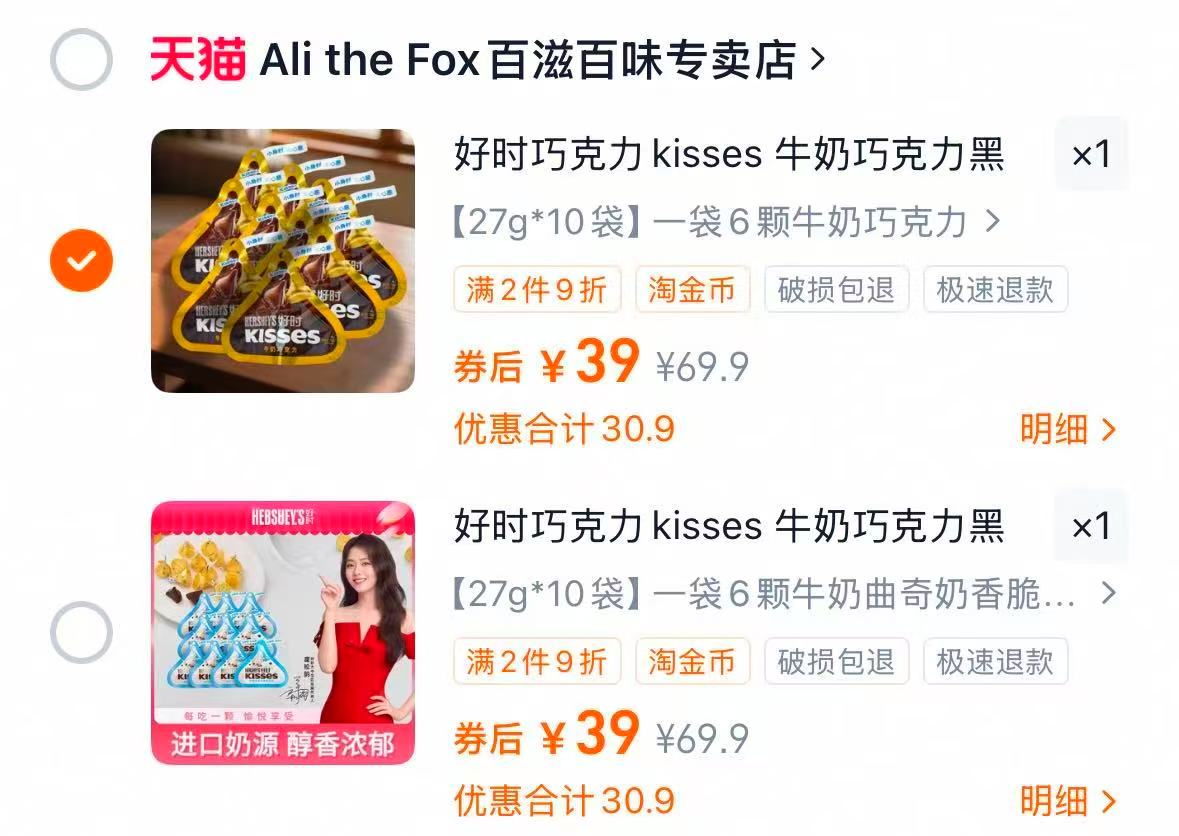Change quantity ×1 of the first item
Viewport: 1179px width, 836px height.
coord(1091,154)
